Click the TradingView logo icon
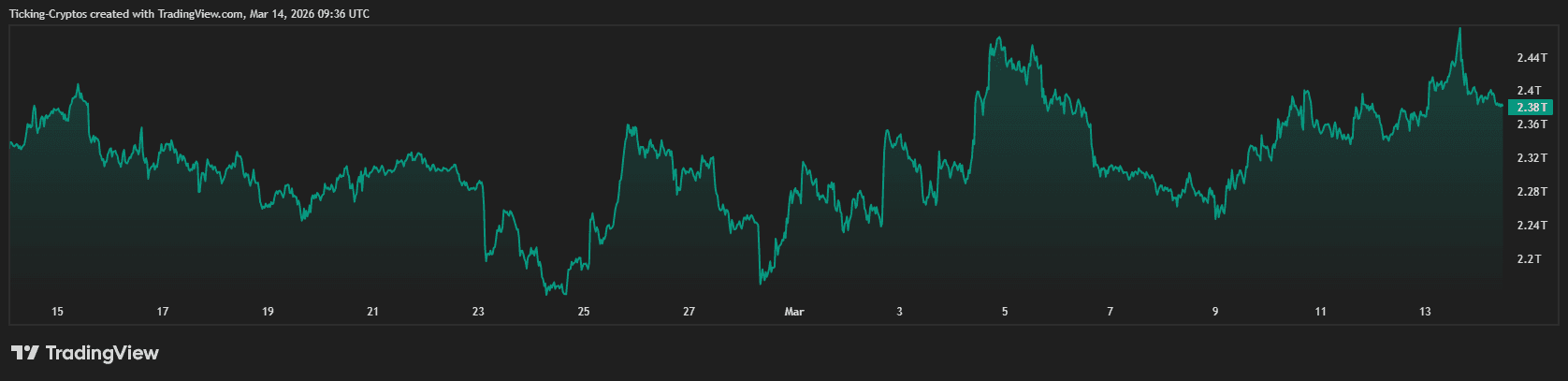 coord(24,353)
